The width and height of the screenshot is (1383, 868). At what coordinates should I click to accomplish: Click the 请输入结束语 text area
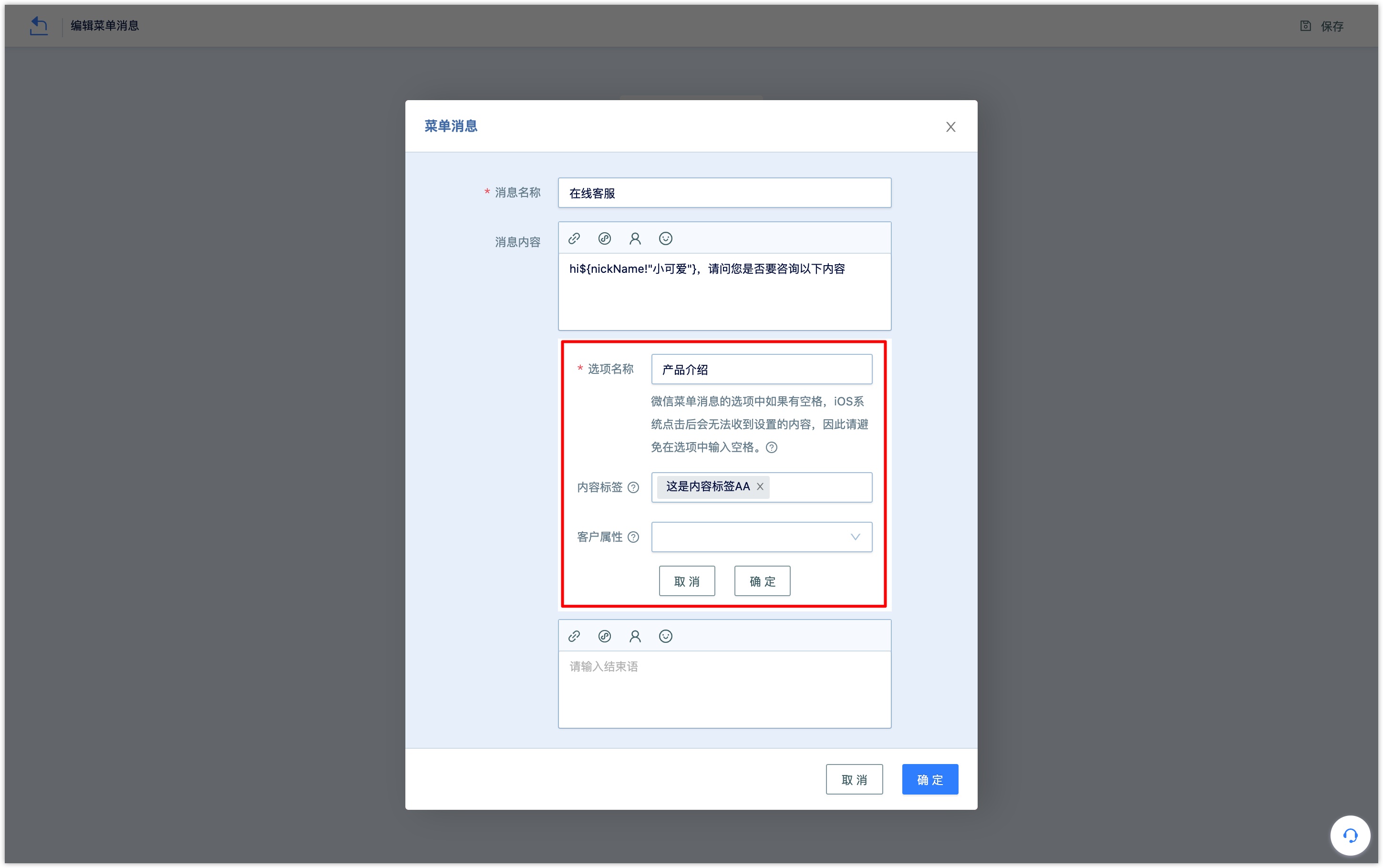[x=724, y=690]
